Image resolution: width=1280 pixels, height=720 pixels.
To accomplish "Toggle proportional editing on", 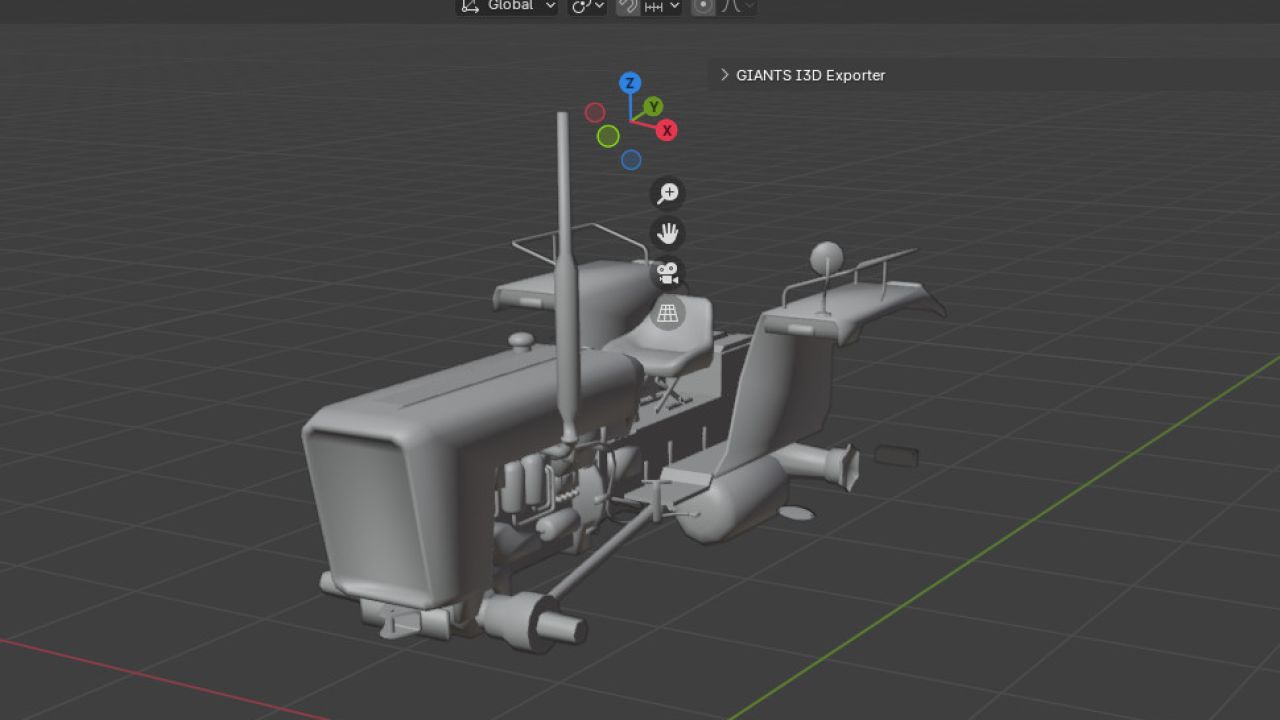I will click(703, 6).
